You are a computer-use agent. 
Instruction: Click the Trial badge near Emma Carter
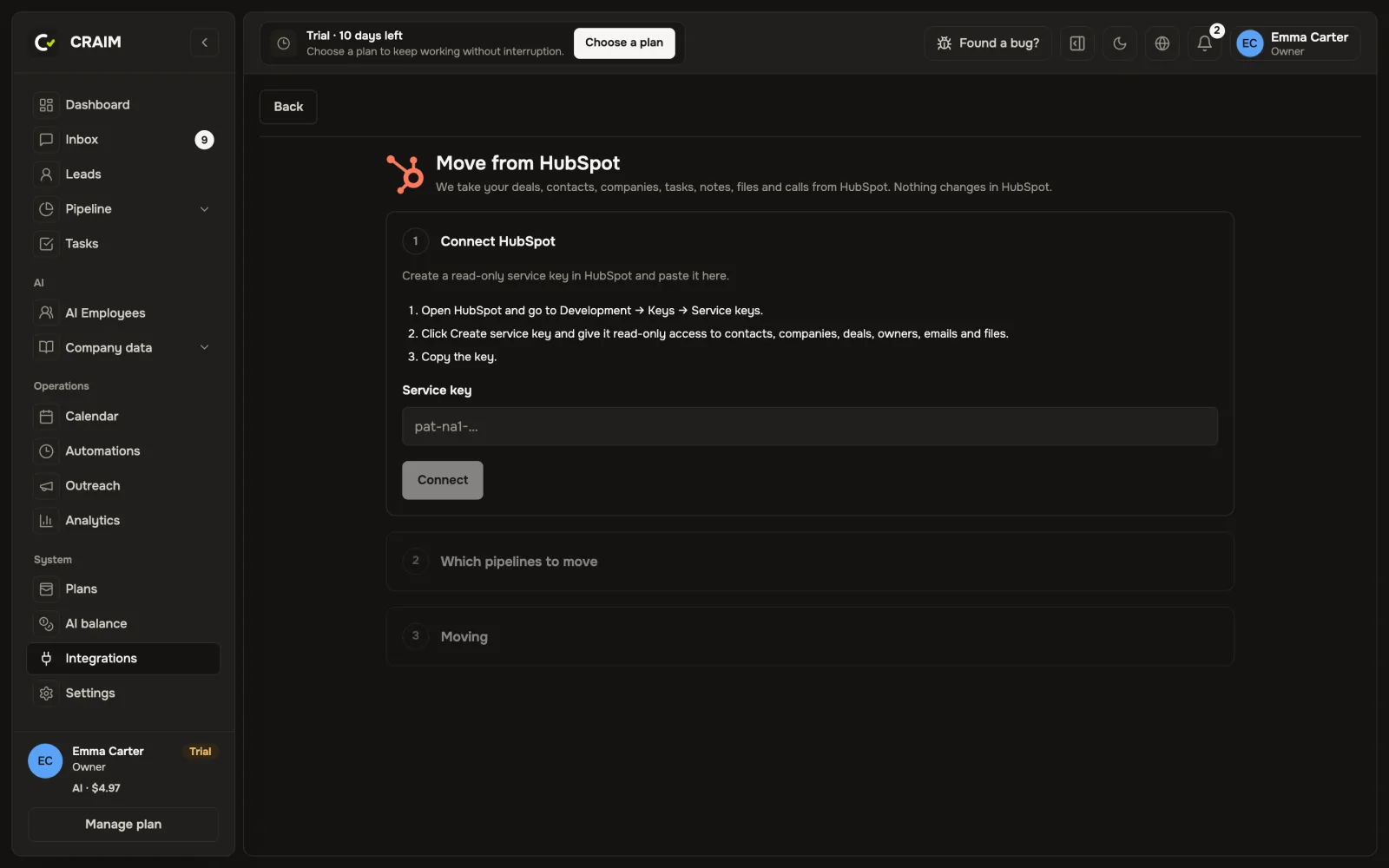point(201,752)
